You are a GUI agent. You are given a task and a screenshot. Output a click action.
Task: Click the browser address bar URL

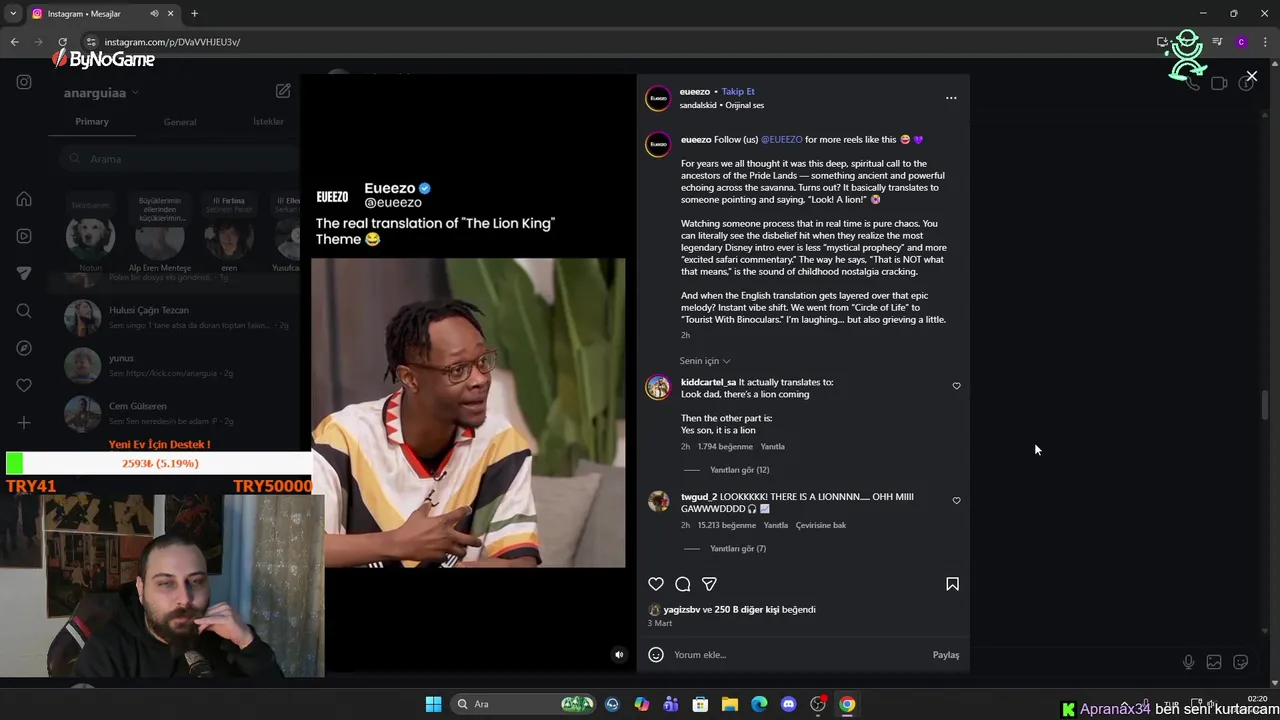172,42
